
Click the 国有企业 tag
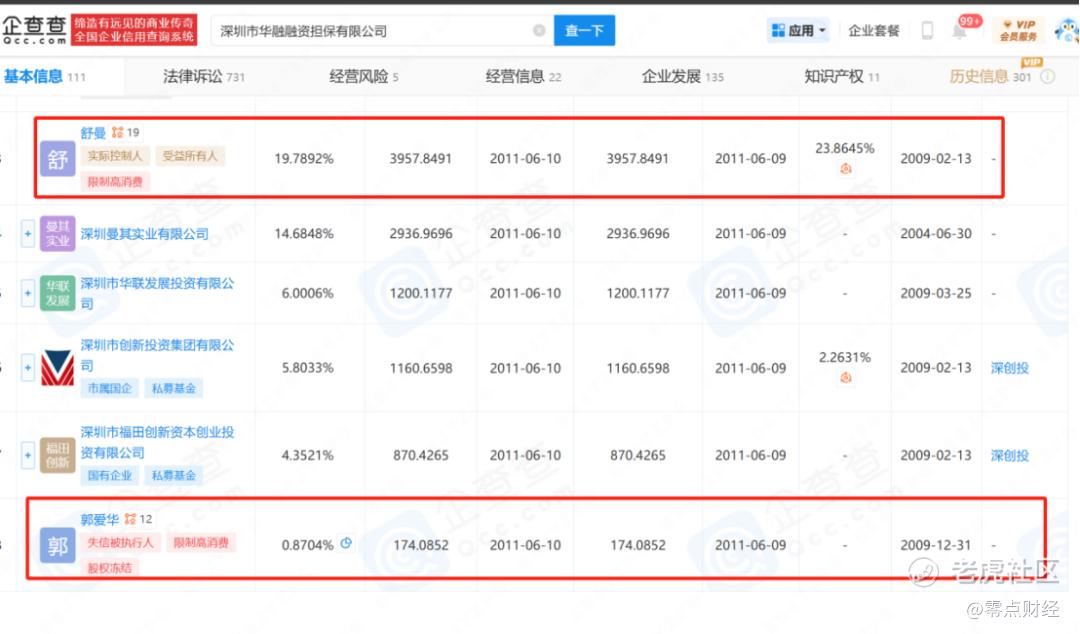[110, 475]
